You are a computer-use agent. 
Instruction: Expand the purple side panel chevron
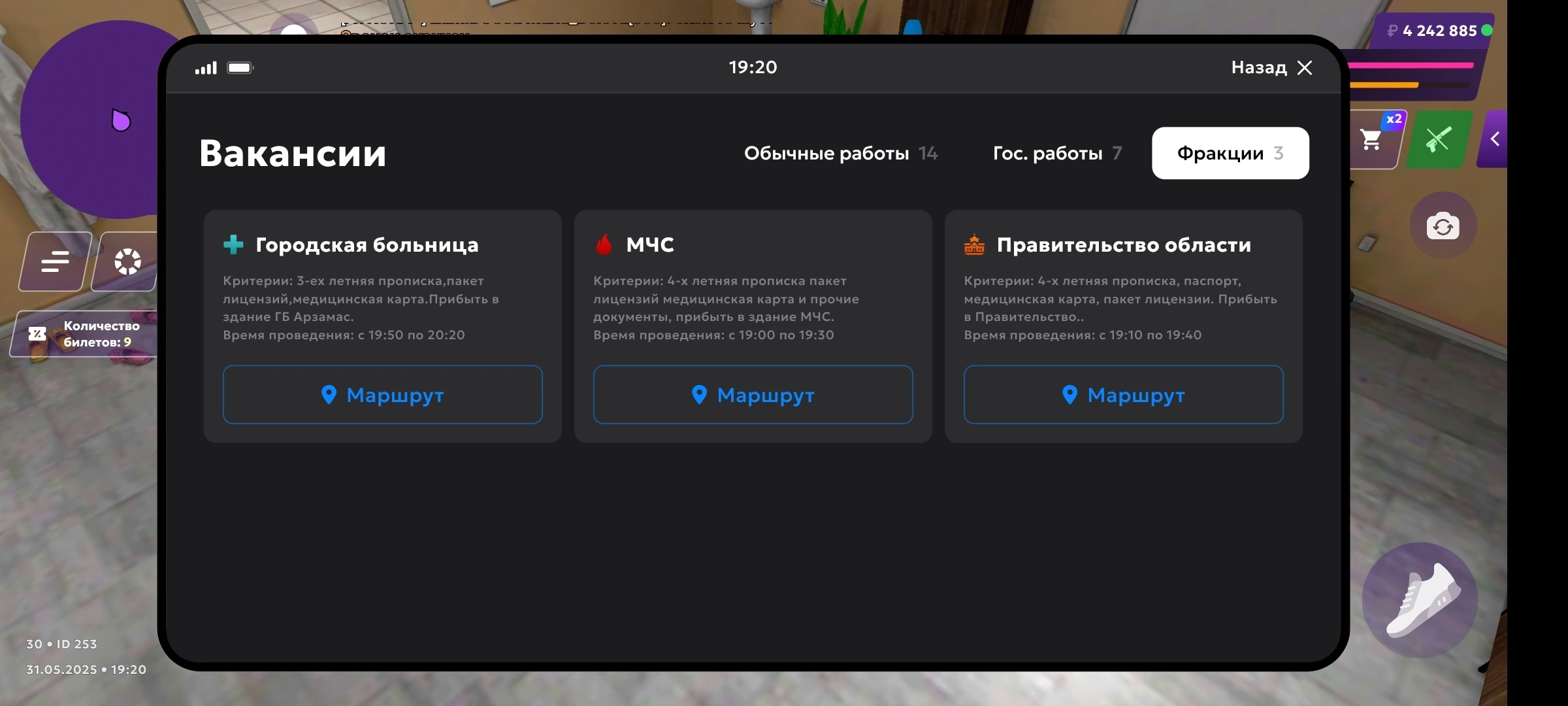click(x=1495, y=139)
